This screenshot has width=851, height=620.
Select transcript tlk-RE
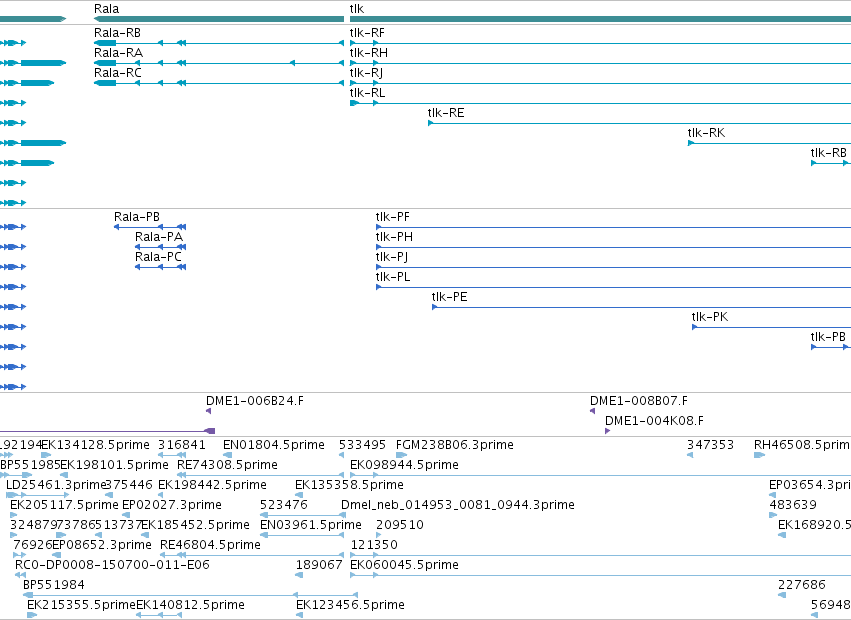(446, 113)
